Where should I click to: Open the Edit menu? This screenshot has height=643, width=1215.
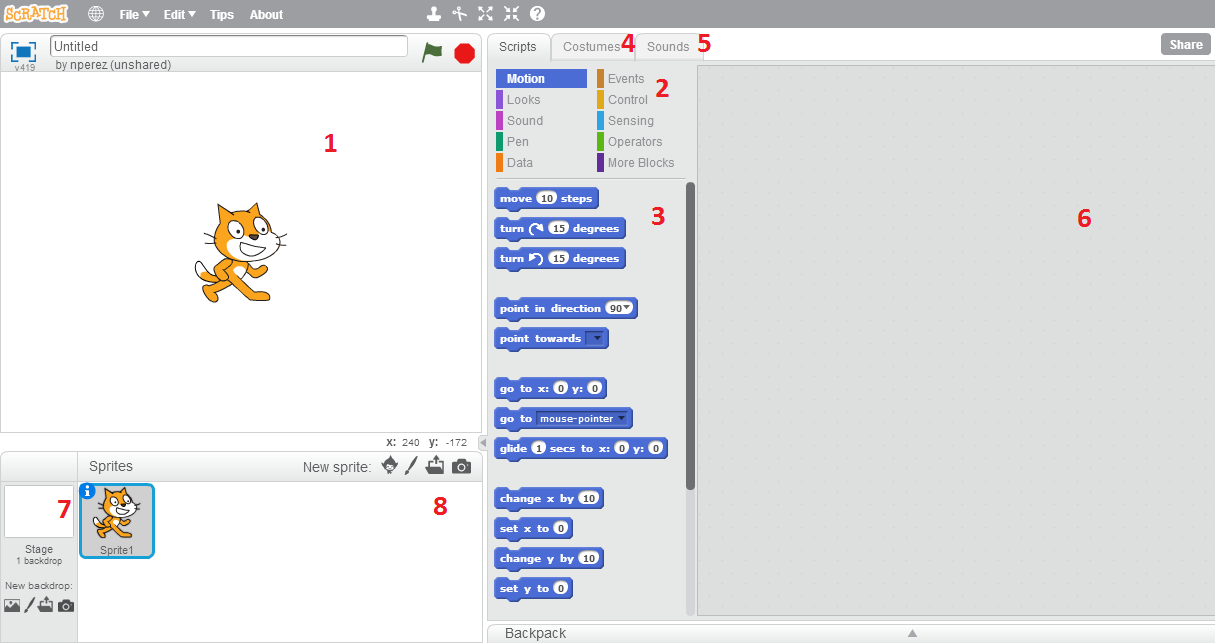coord(180,15)
